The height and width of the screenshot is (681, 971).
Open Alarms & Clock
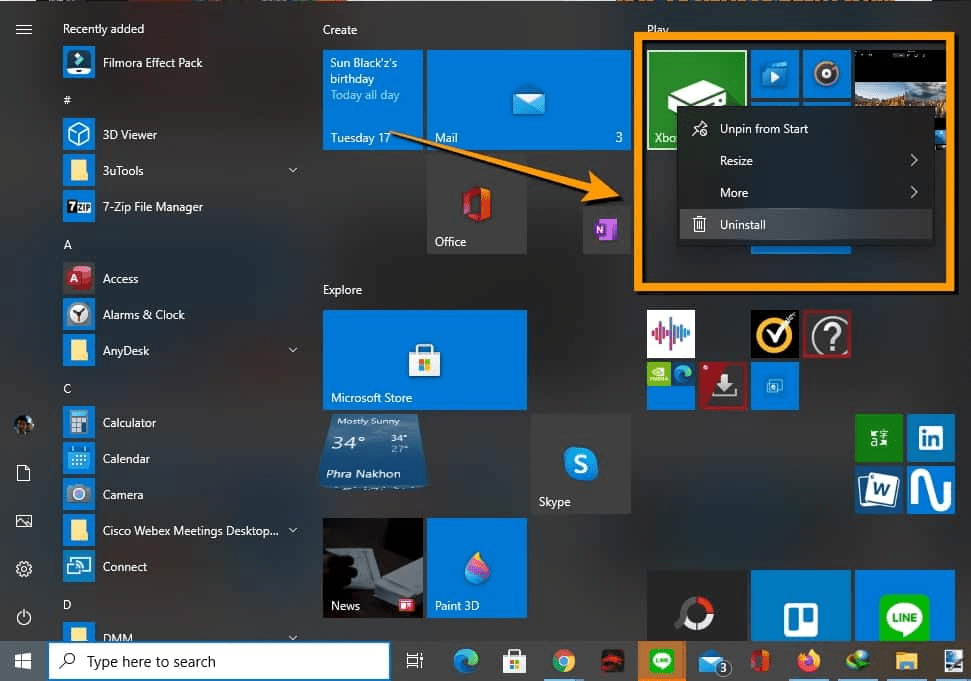point(143,314)
